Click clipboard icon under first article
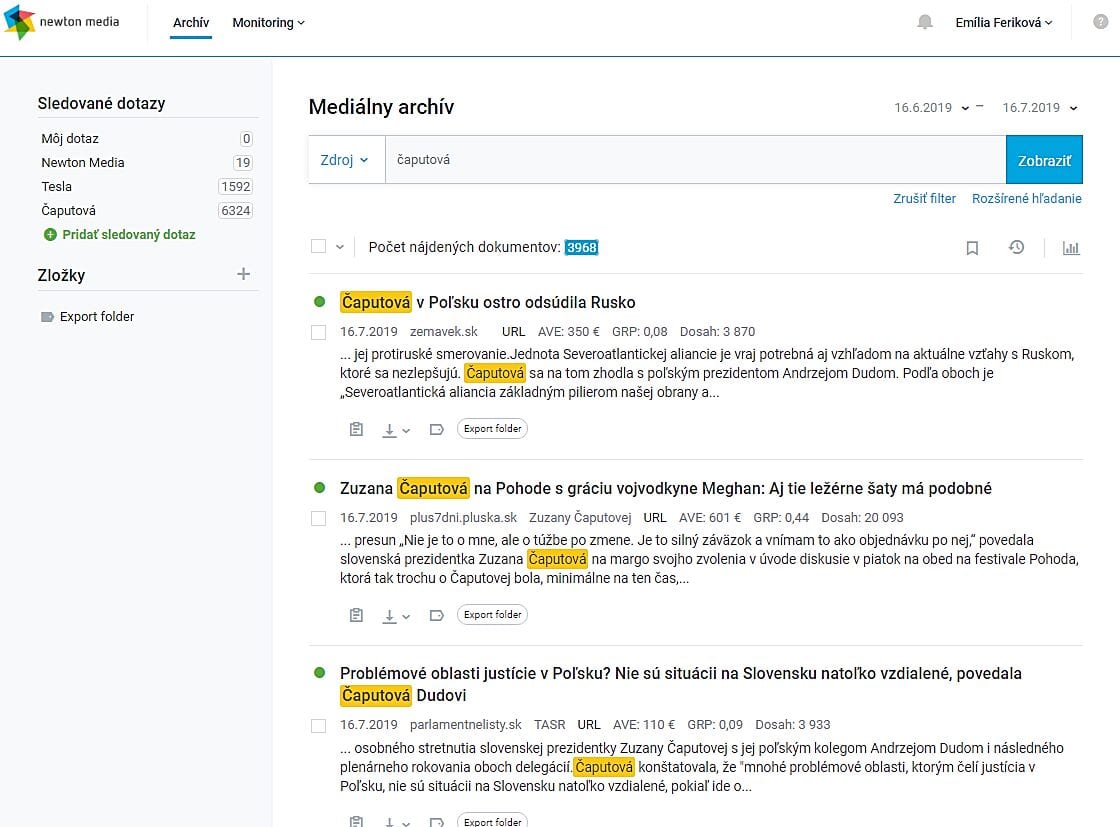This screenshot has width=1120, height=827. 356,429
